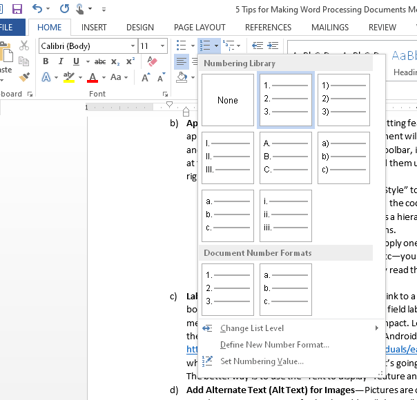
Task: Toggle Bold formatting
Action: coord(46,61)
